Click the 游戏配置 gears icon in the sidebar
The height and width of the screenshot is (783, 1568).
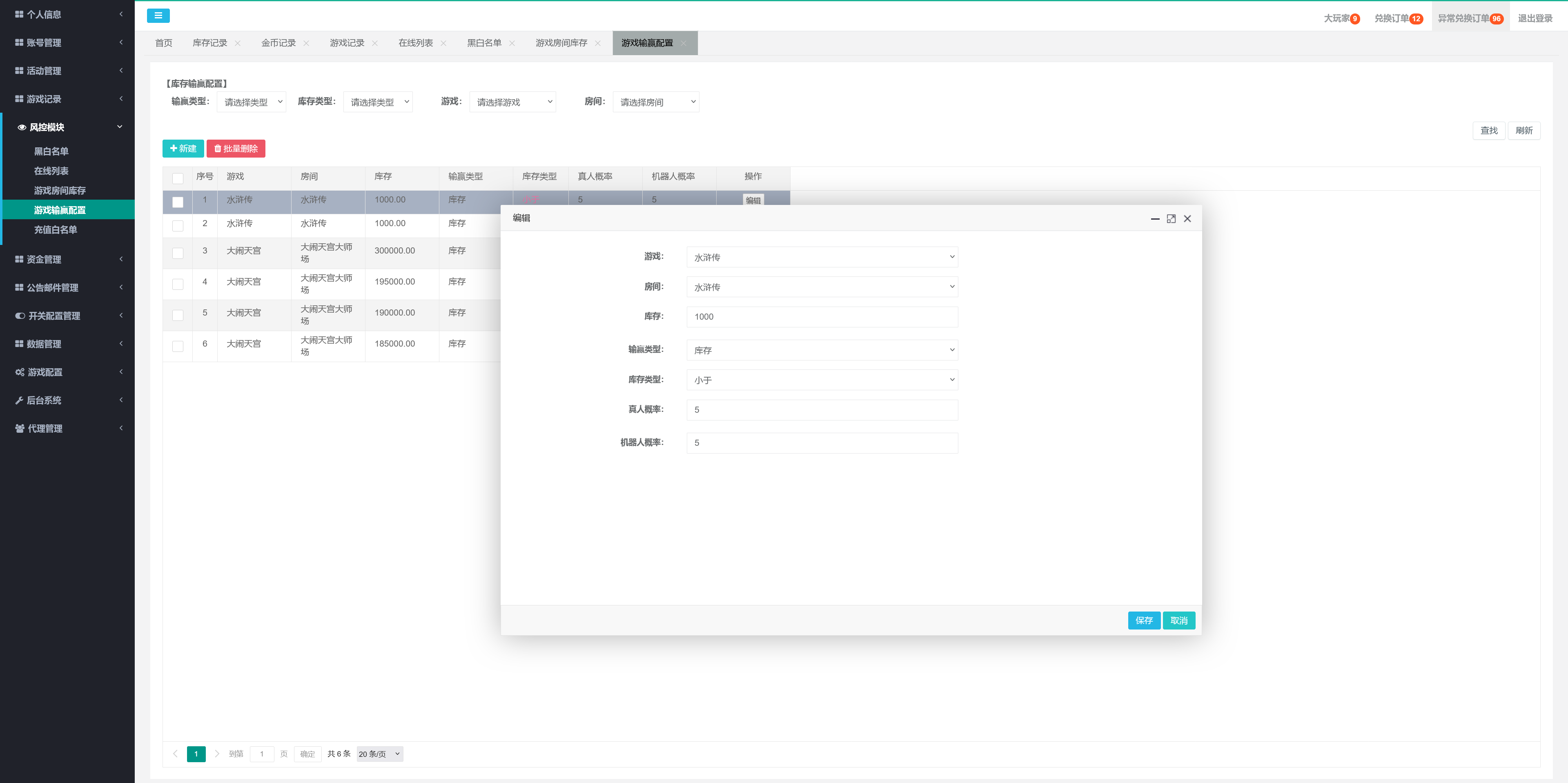[x=20, y=372]
